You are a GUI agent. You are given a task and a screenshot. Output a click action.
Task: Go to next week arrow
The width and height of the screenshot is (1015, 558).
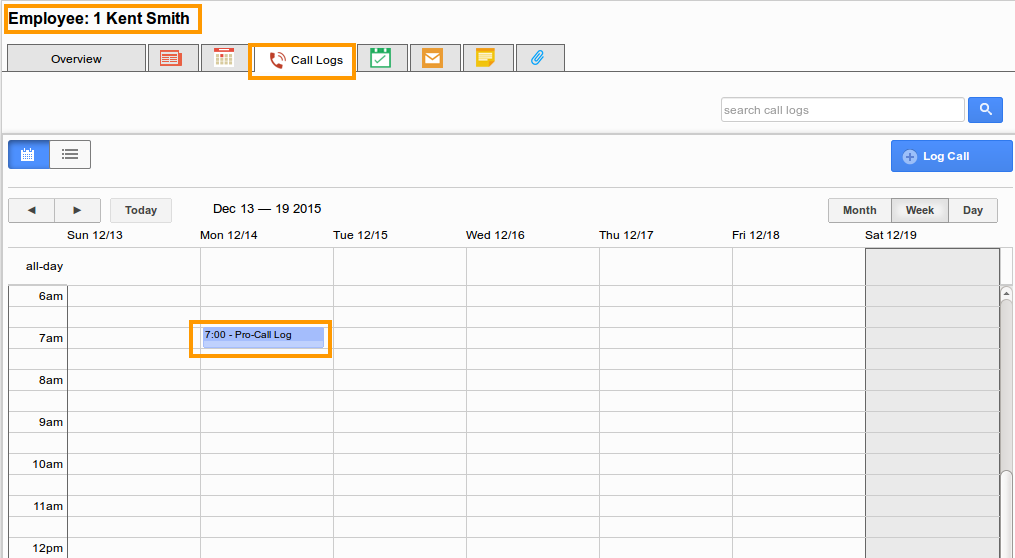(x=78, y=210)
